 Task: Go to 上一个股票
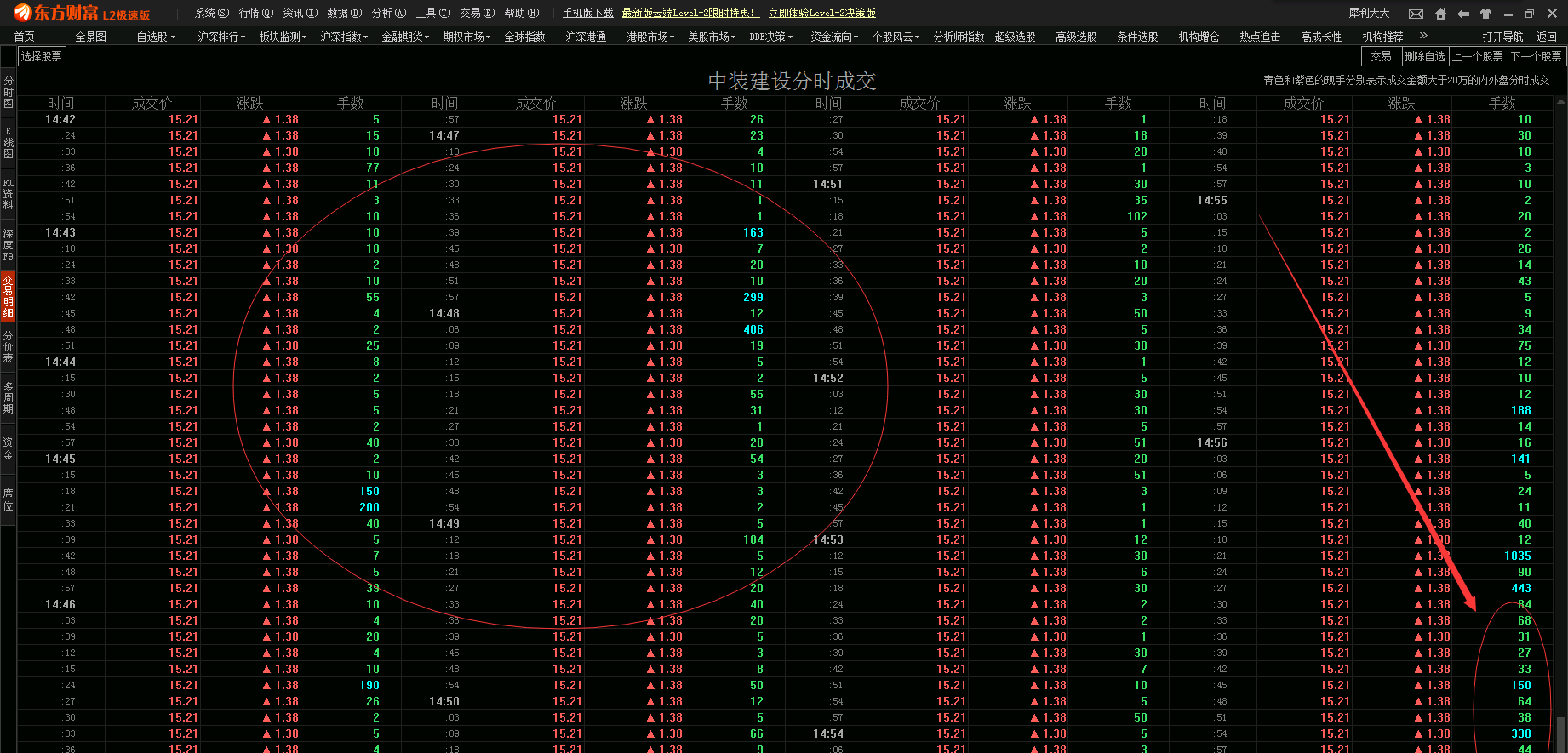click(x=1478, y=56)
